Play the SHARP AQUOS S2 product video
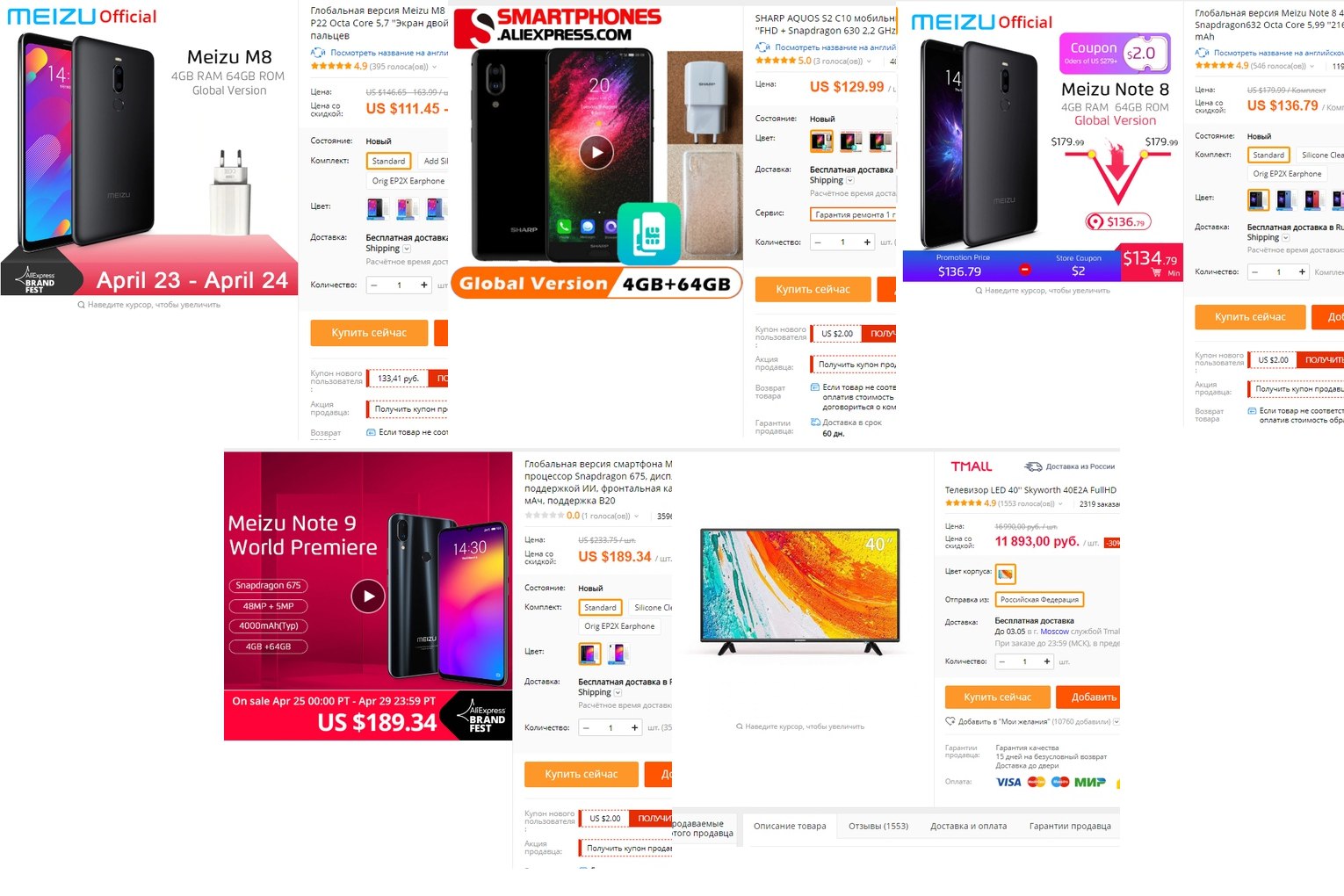The width and height of the screenshot is (1344, 896). pyautogui.click(x=596, y=152)
